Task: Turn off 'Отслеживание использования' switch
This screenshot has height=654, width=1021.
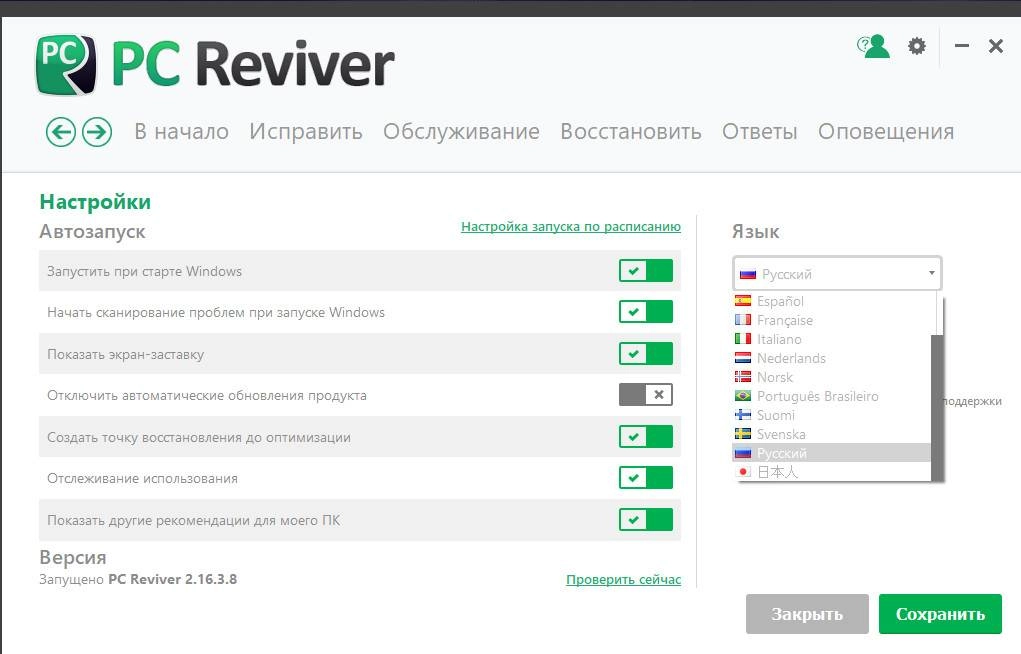Action: (x=646, y=477)
